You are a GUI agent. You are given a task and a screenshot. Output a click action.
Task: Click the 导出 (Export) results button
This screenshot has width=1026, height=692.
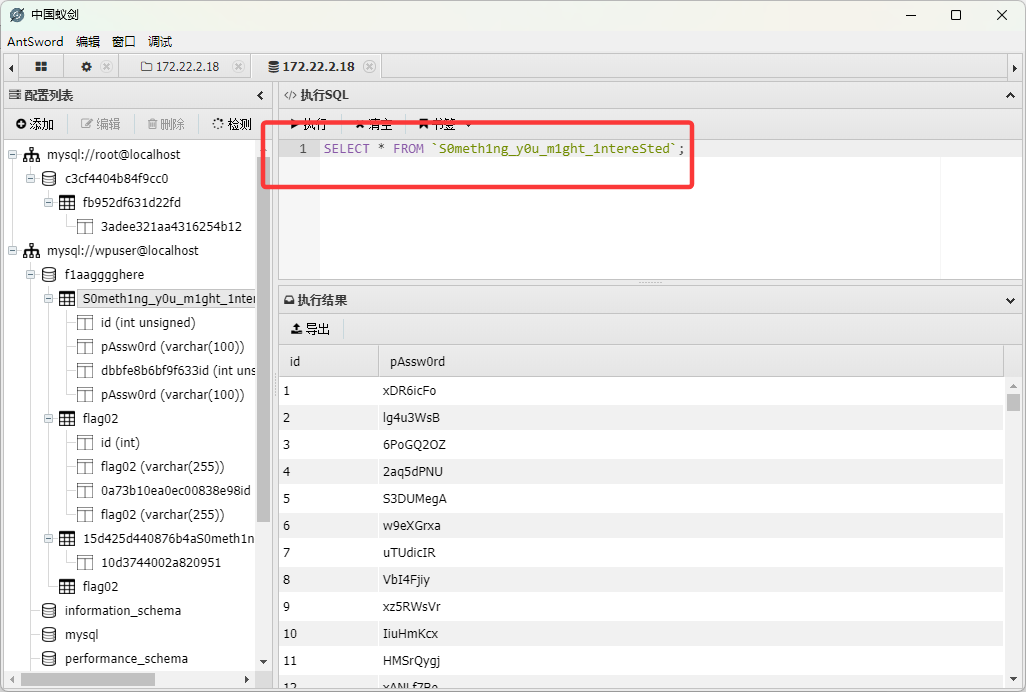[x=310, y=328]
